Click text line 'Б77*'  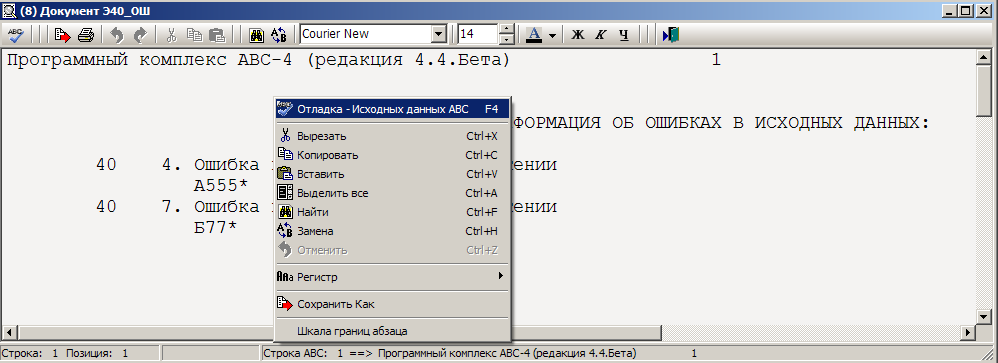point(215,227)
